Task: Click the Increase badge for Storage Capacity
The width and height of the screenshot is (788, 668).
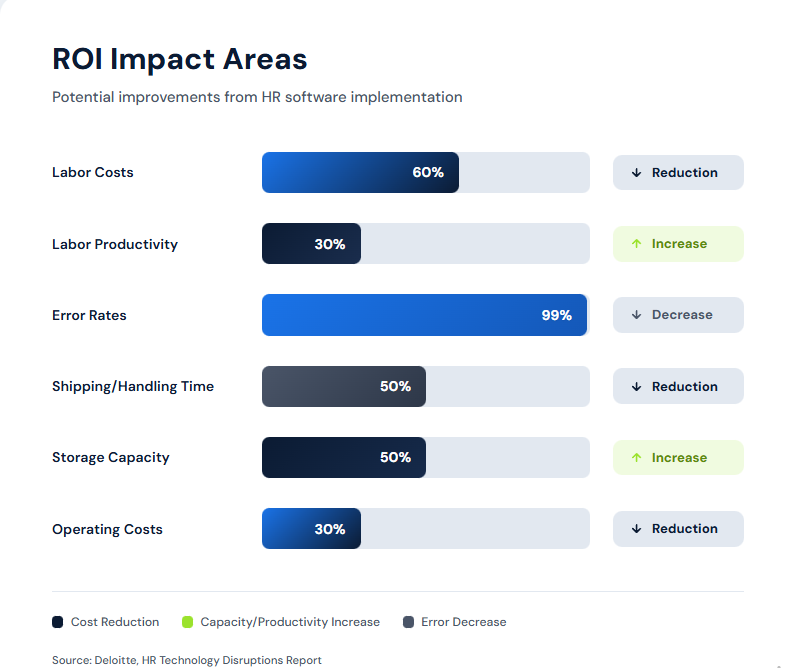Action: [x=678, y=458]
